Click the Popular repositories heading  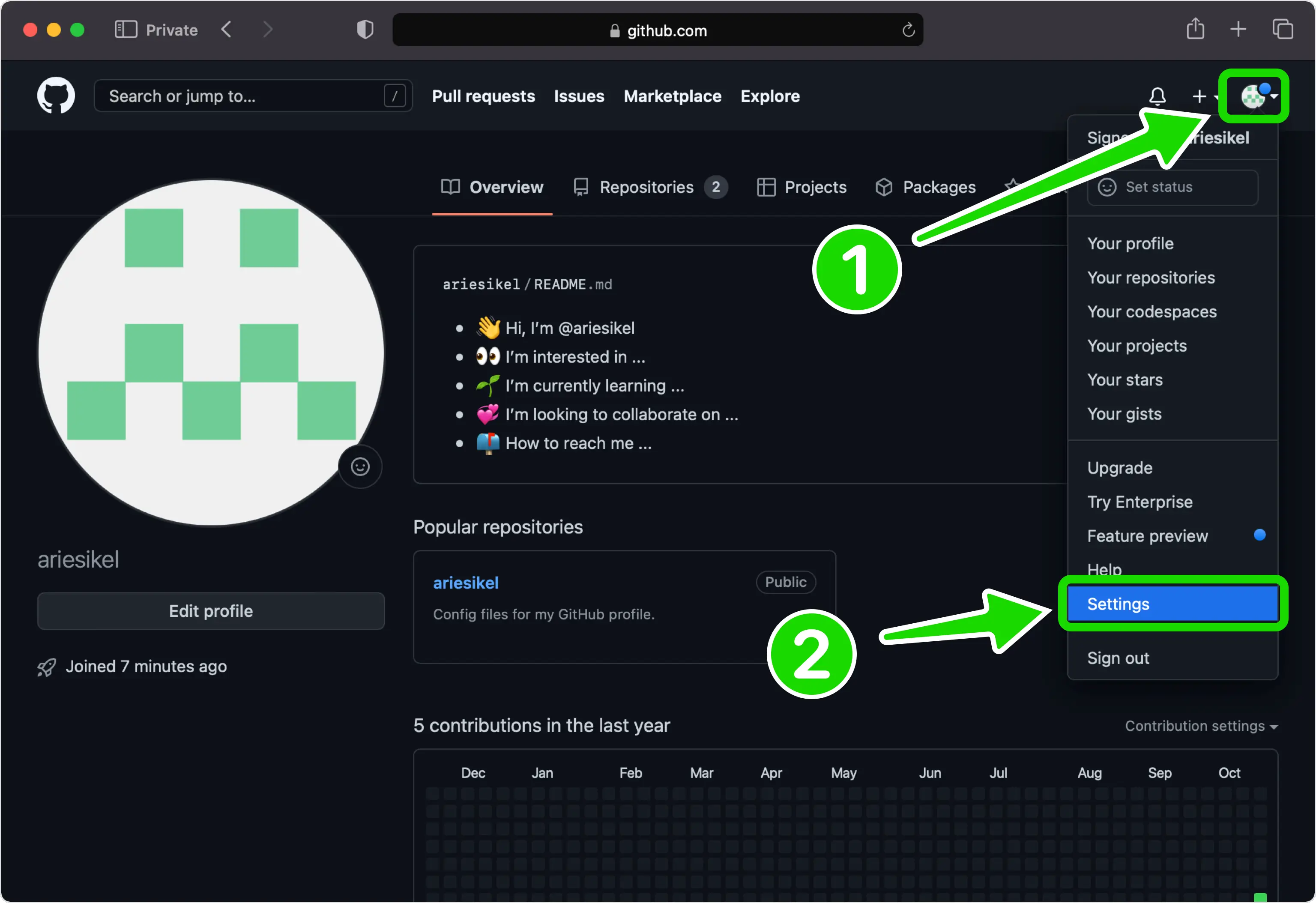click(x=498, y=527)
